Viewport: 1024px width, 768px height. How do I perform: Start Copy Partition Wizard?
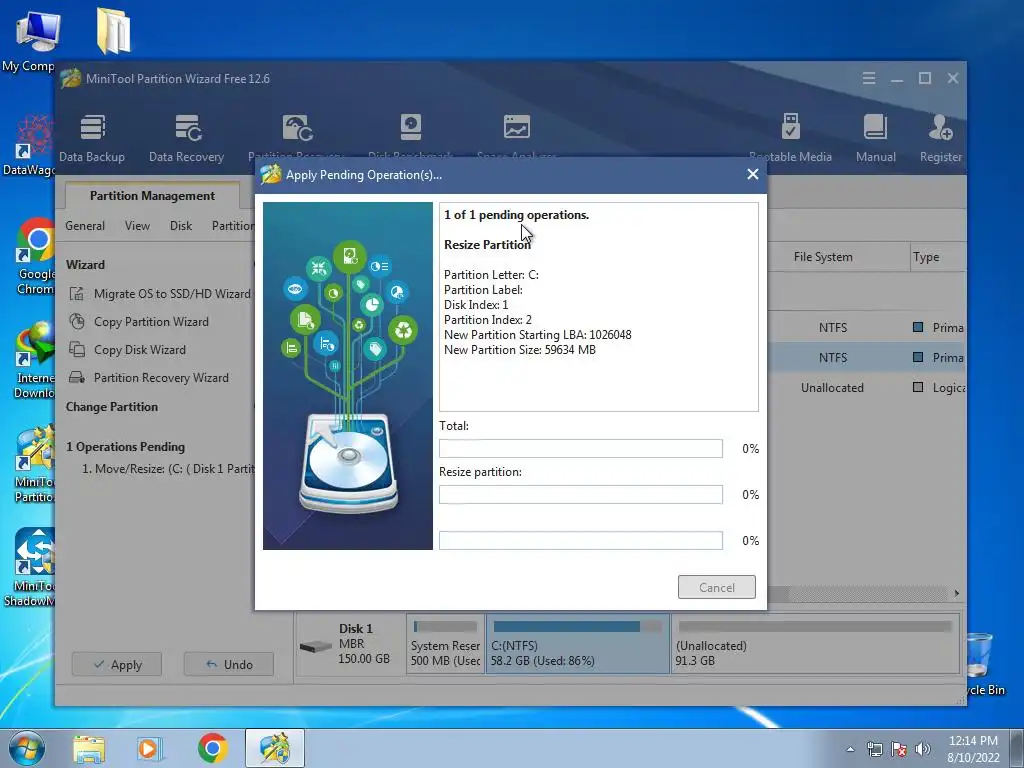point(139,322)
